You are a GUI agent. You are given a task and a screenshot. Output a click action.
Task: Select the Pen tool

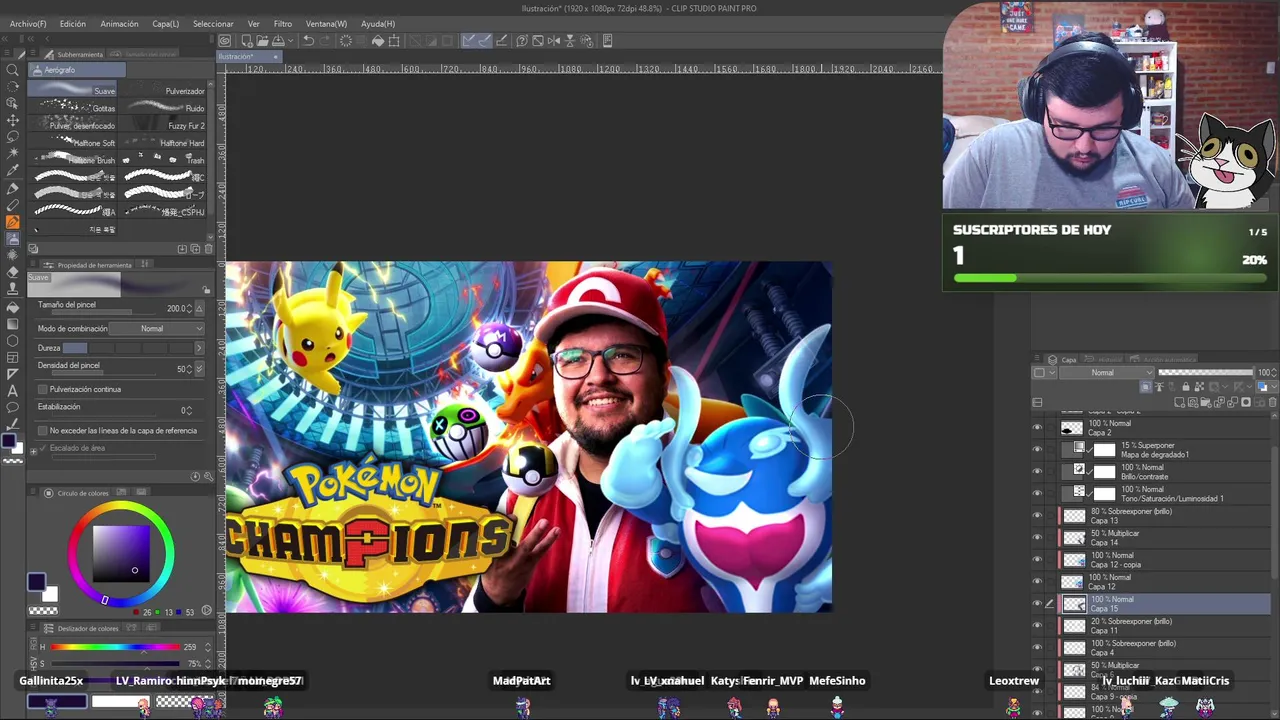tap(13, 188)
